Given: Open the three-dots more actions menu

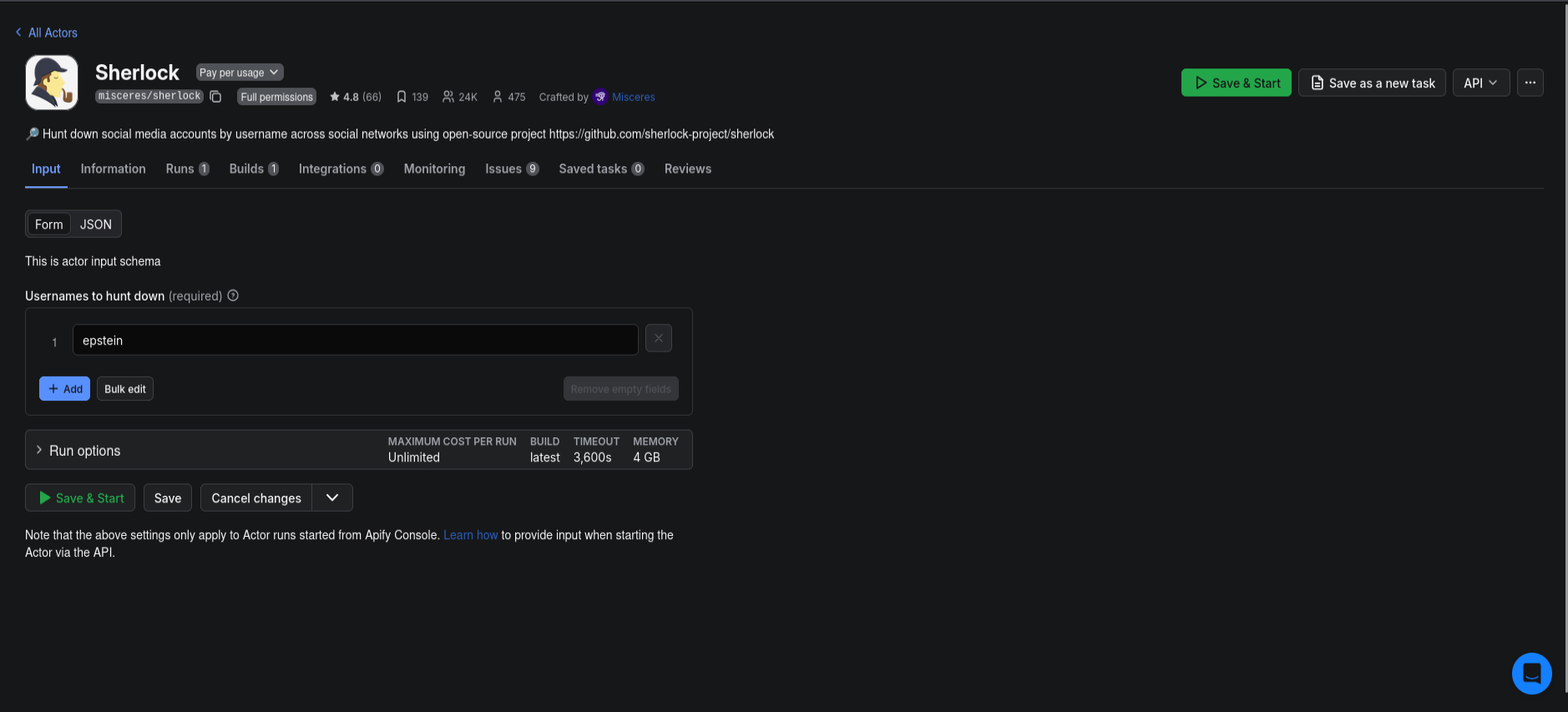Looking at the screenshot, I should pos(1530,83).
